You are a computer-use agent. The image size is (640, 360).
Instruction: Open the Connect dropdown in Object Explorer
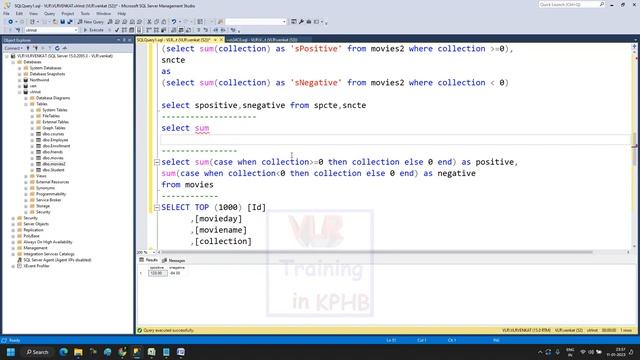pyautogui.click(x=13, y=48)
